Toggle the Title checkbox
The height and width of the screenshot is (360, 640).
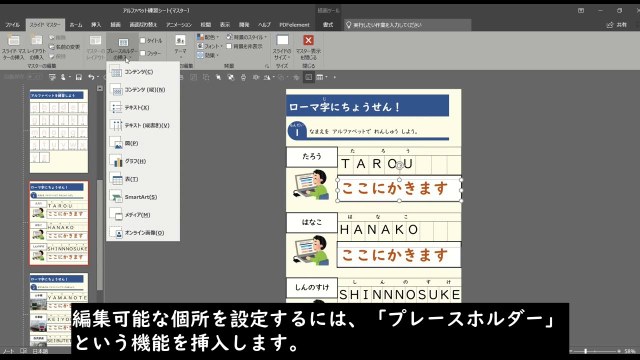[151, 40]
